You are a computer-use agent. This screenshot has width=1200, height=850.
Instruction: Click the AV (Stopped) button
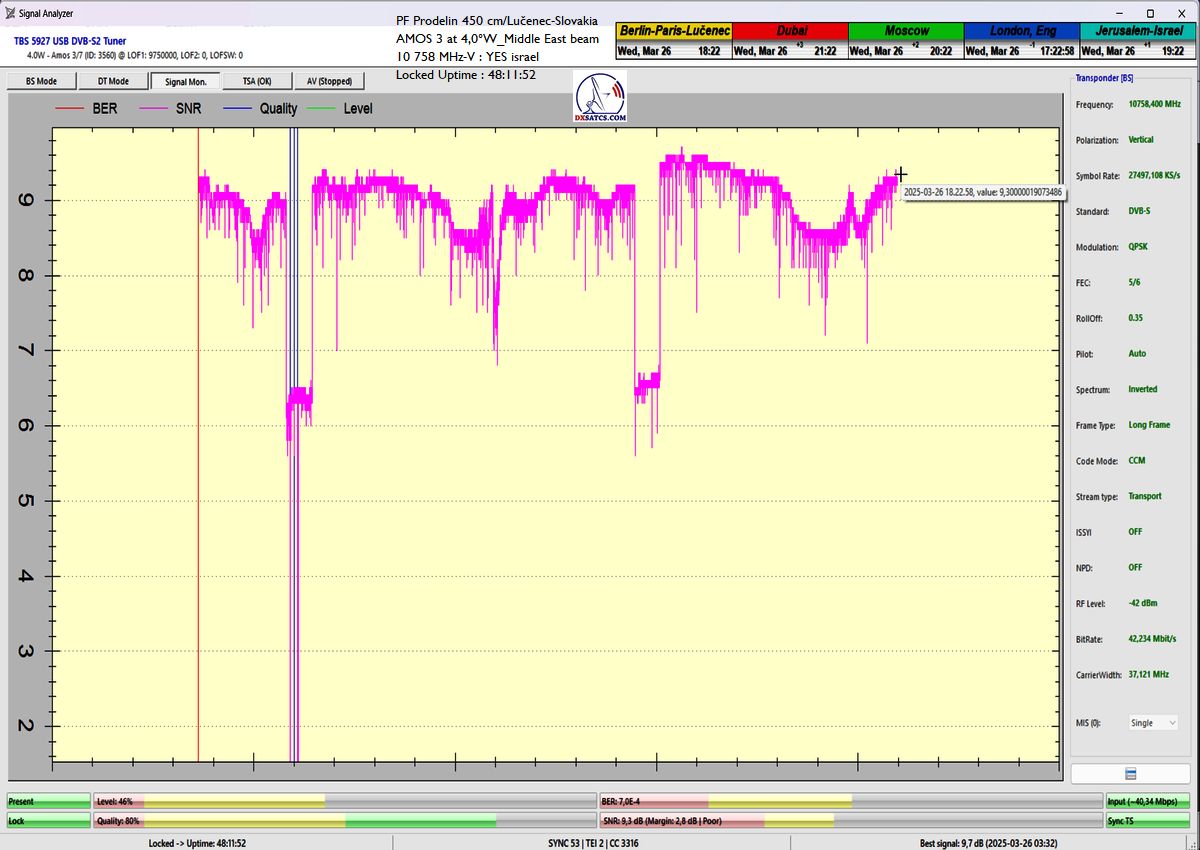coord(329,81)
